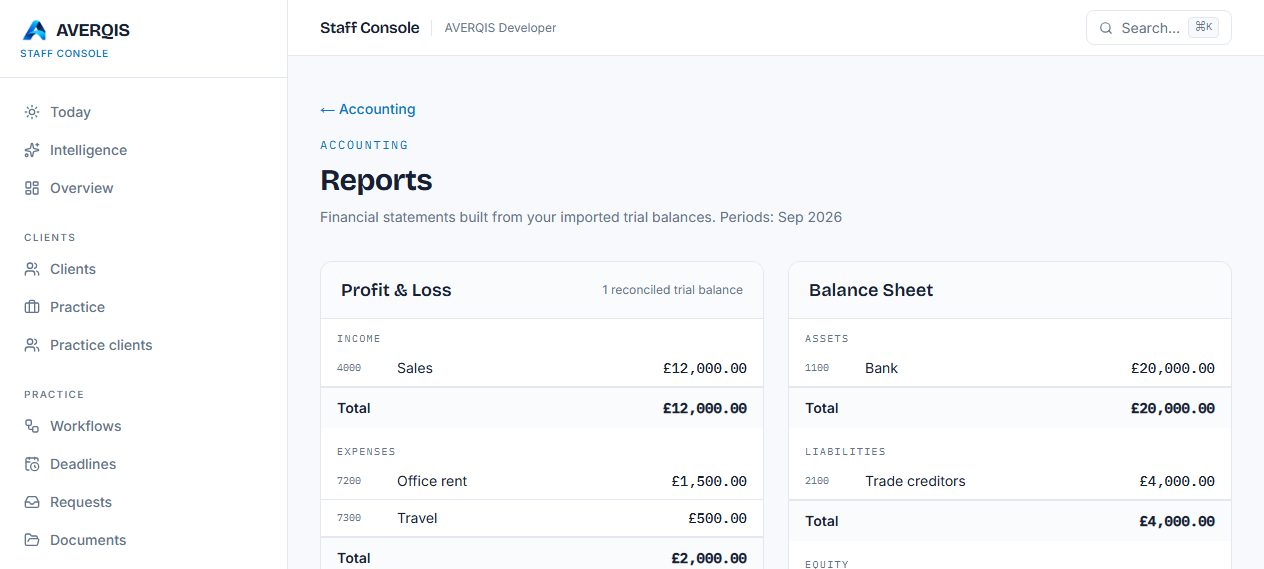The height and width of the screenshot is (569, 1264).
Task: Click the Sales amount £12,000.00
Action: tap(705, 368)
